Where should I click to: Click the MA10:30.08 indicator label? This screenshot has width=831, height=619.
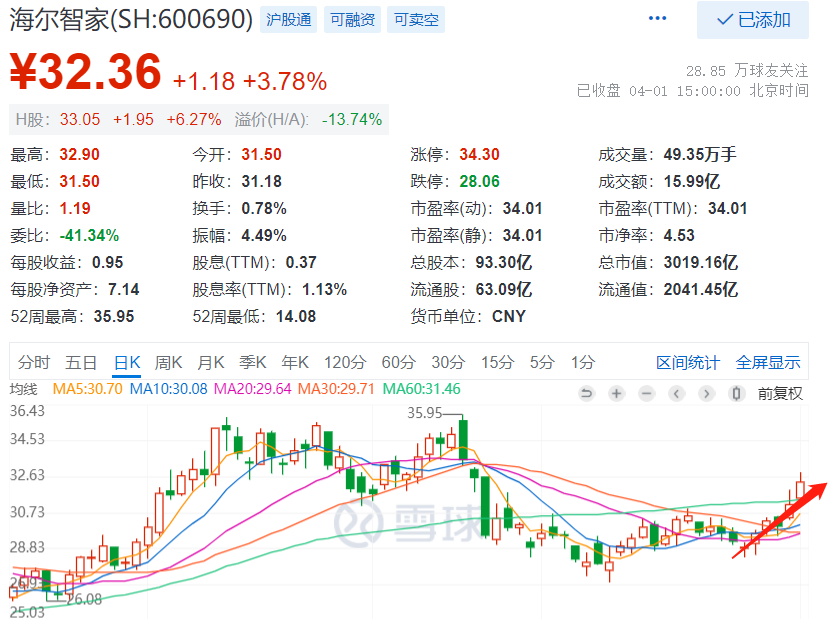[x=169, y=389]
